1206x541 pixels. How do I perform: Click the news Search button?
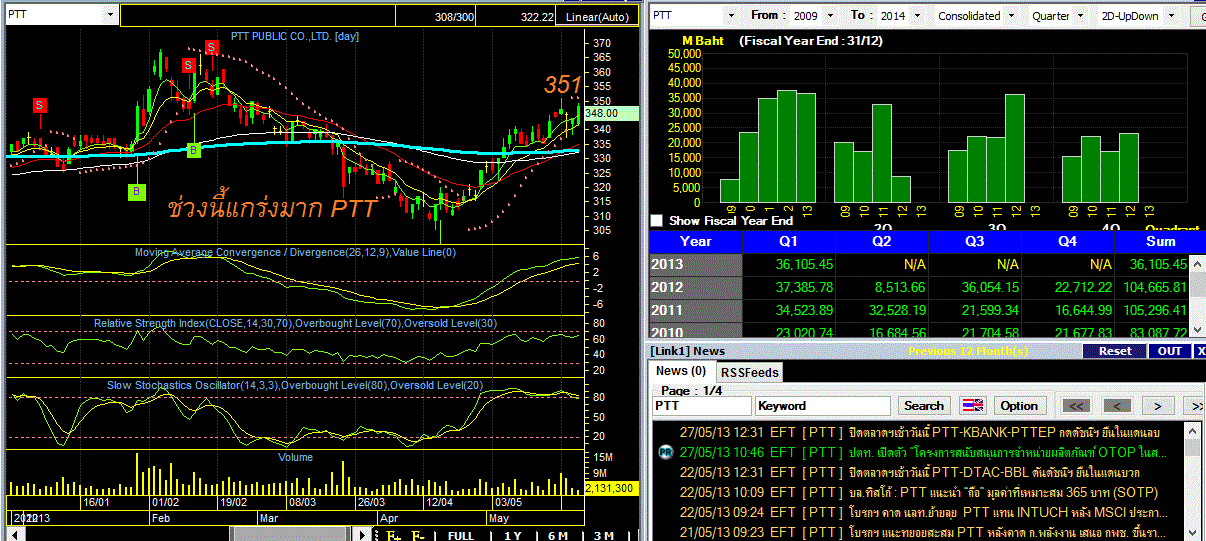924,405
